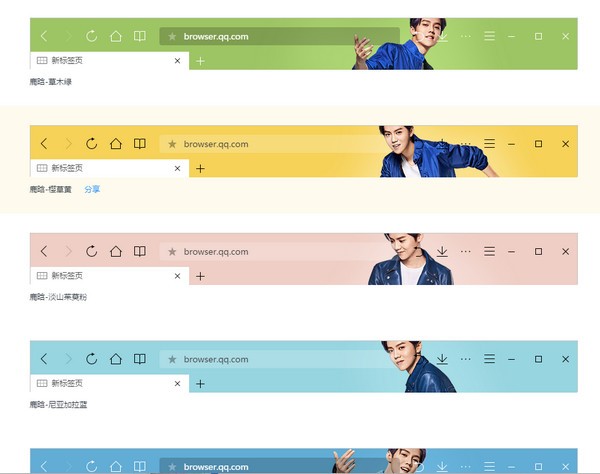The width and height of the screenshot is (600, 474).
Task: Click forward arrow in yellow theme toolbar
Action: [x=67, y=144]
